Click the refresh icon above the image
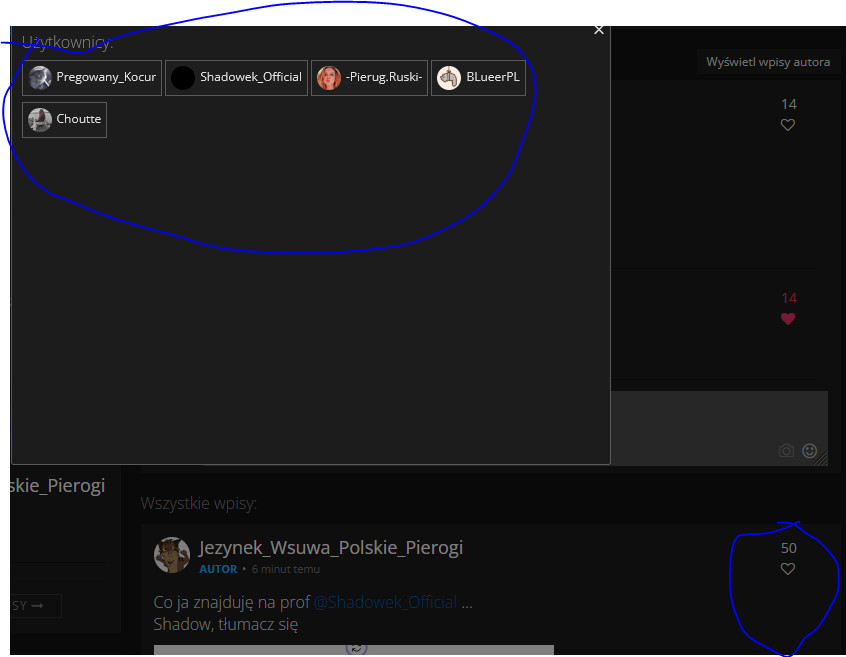This screenshot has height=657, width=846. pos(356,648)
